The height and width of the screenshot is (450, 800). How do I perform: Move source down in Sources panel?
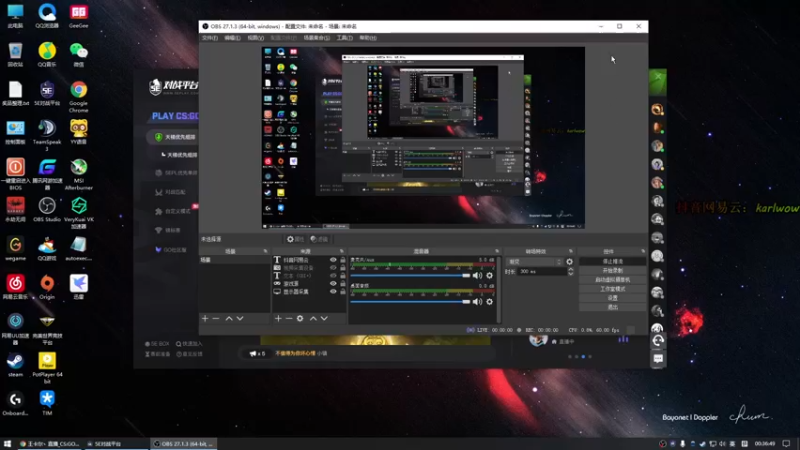tap(324, 318)
